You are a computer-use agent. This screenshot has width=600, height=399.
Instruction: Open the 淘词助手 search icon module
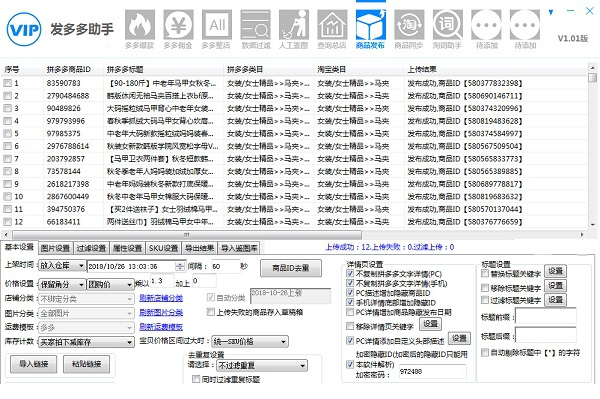click(448, 29)
